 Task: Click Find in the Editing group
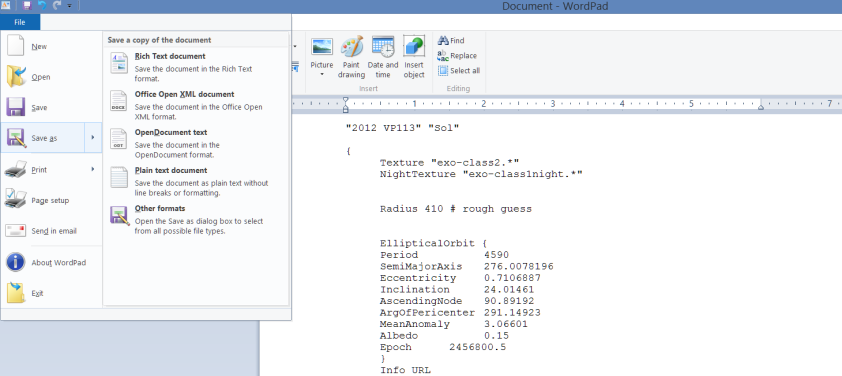click(451, 40)
